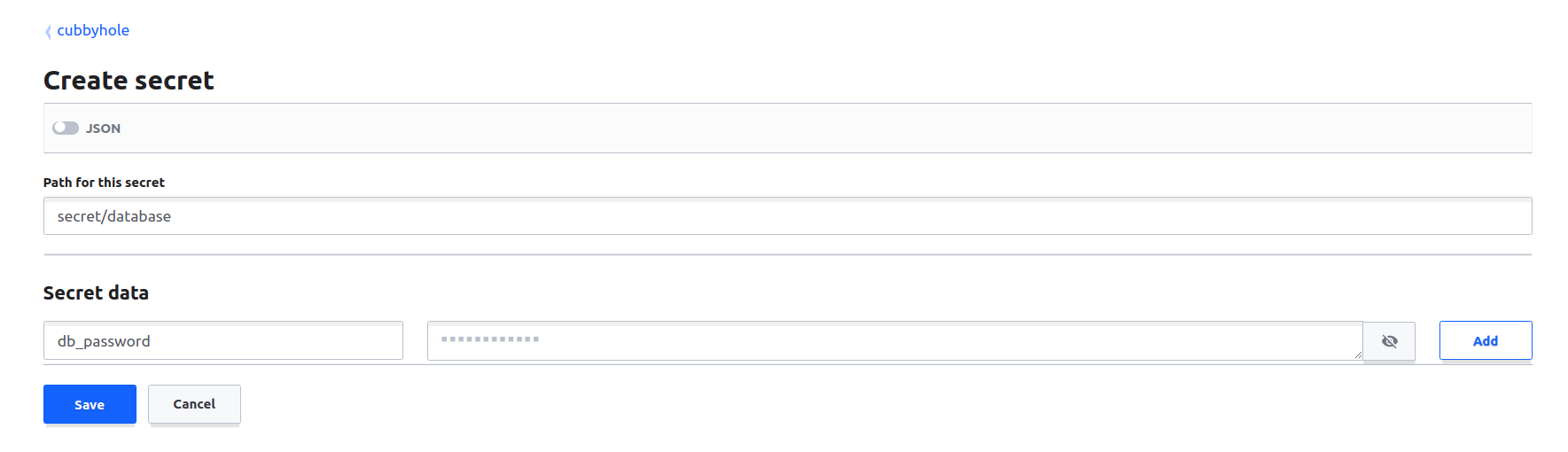Click the empty space right of Cancel
This screenshot has height=452, width=1568.
point(709,404)
